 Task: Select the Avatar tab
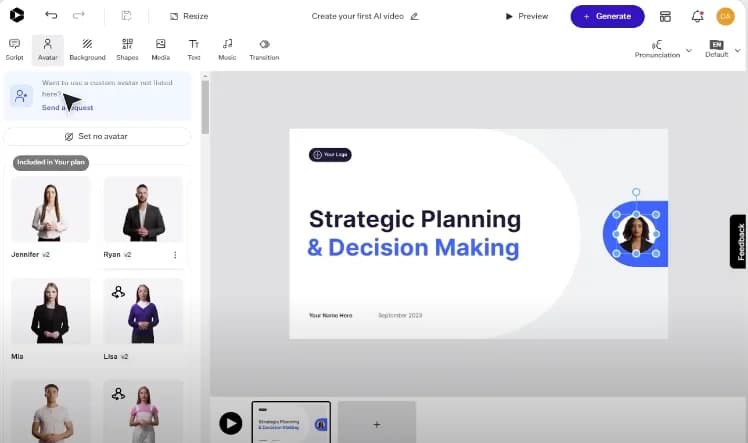(48, 50)
